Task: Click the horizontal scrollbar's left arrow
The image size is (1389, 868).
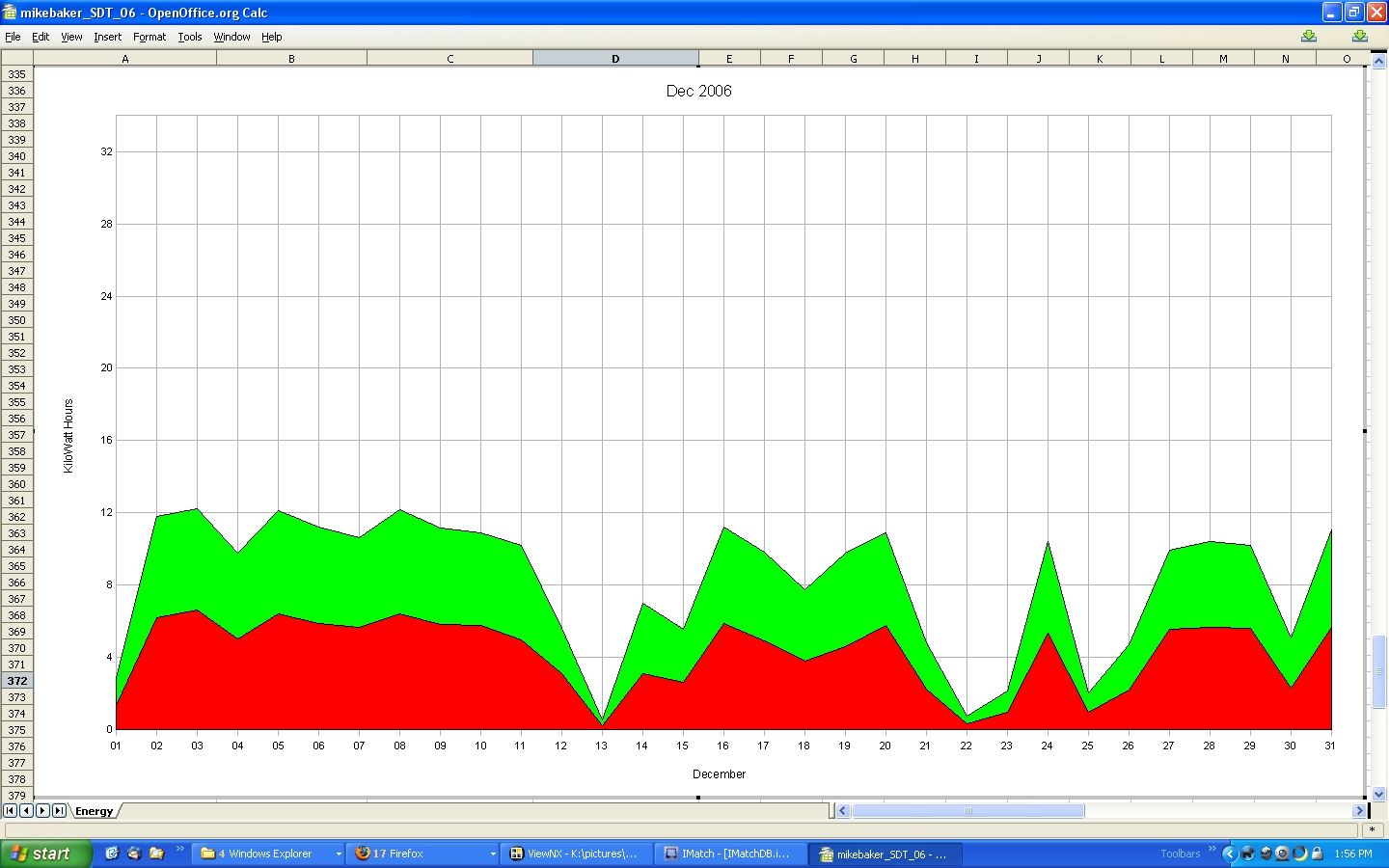Action: coord(842,811)
